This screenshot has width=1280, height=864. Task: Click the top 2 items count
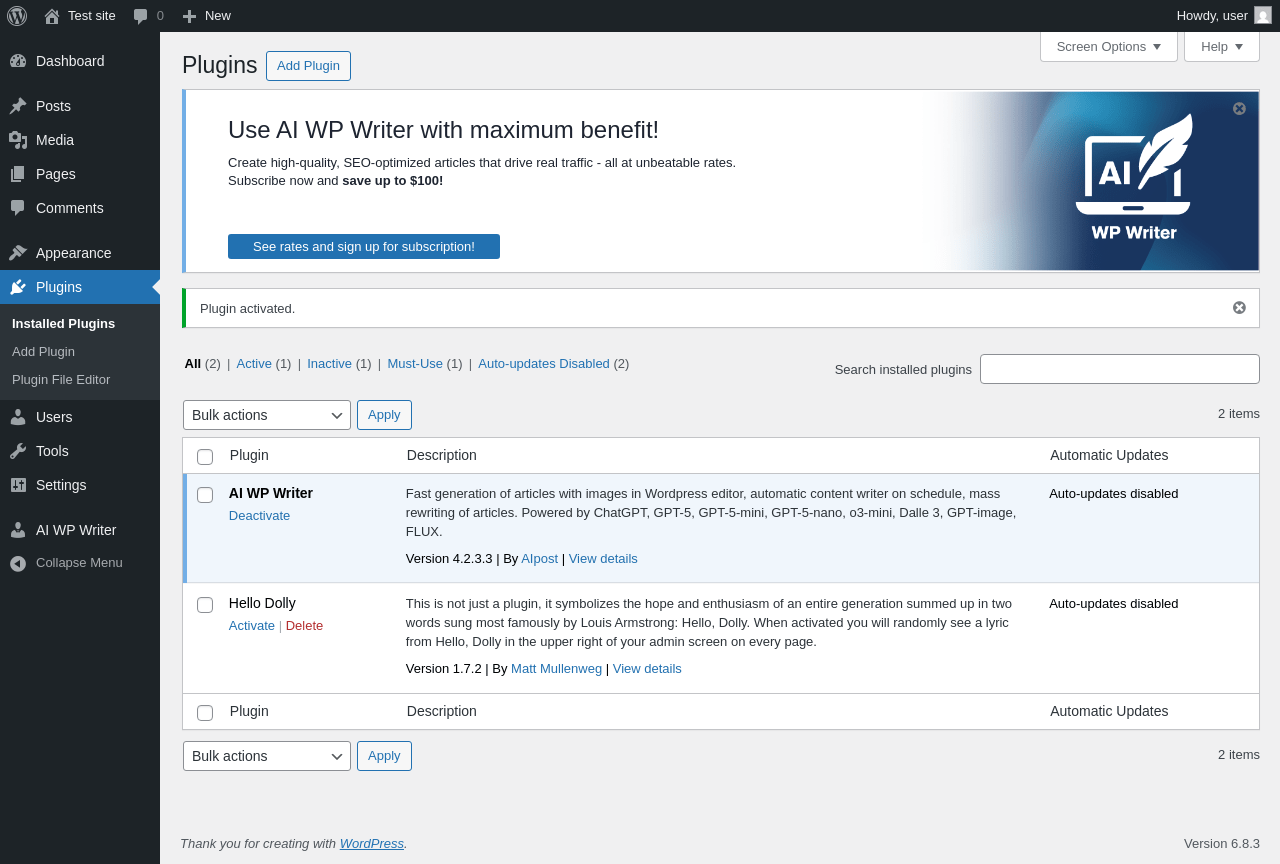point(1239,413)
